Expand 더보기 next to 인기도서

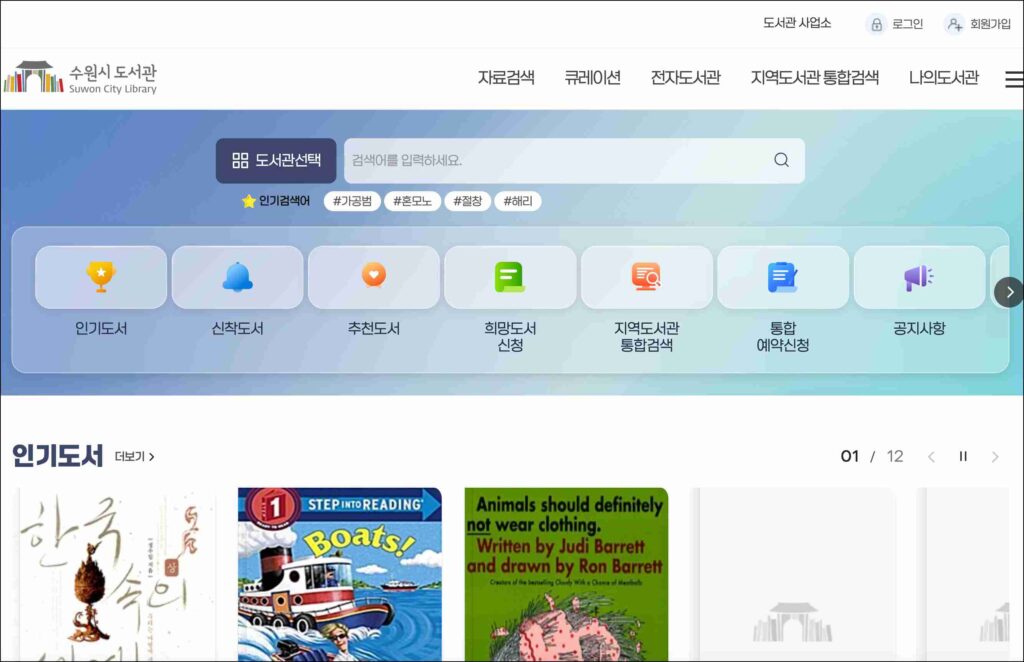[x=134, y=457]
